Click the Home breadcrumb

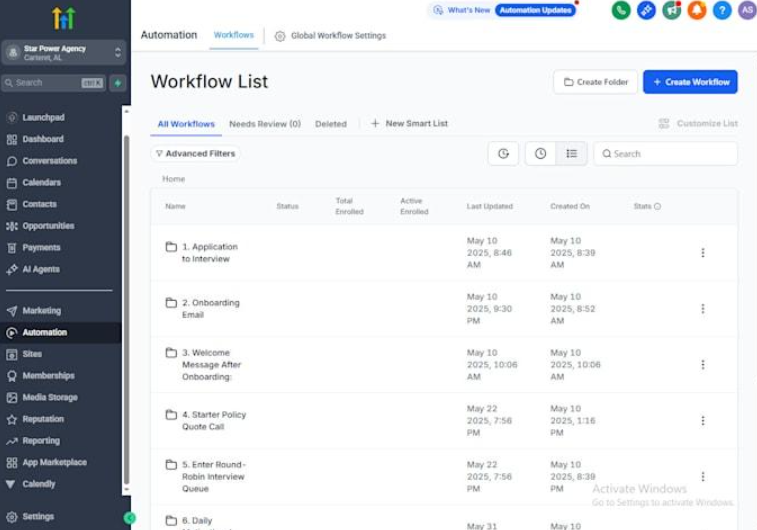pyautogui.click(x=173, y=179)
